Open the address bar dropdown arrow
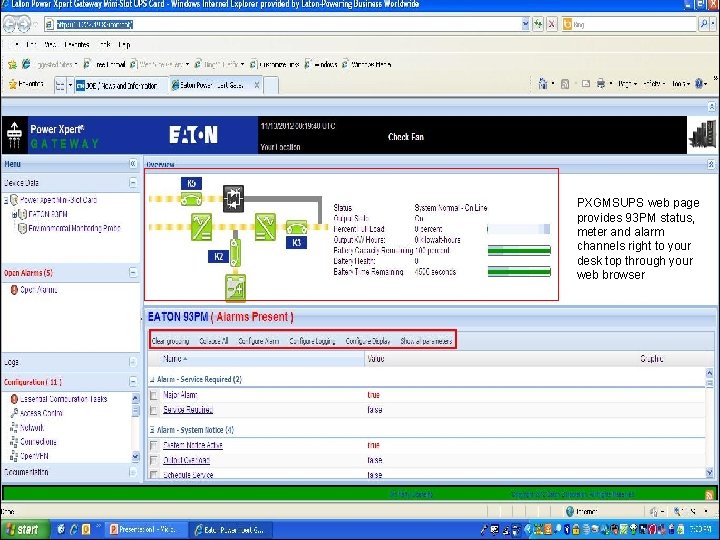The image size is (720, 540). coord(525,24)
